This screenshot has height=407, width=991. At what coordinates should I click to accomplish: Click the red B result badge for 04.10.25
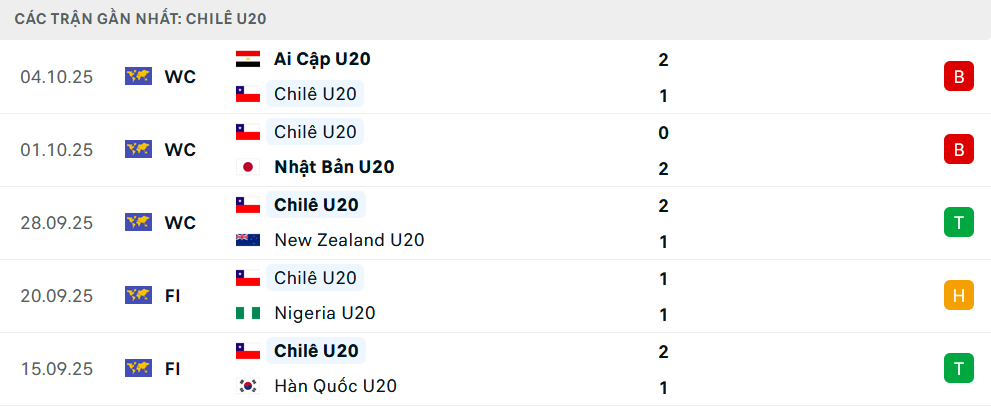pos(958,76)
